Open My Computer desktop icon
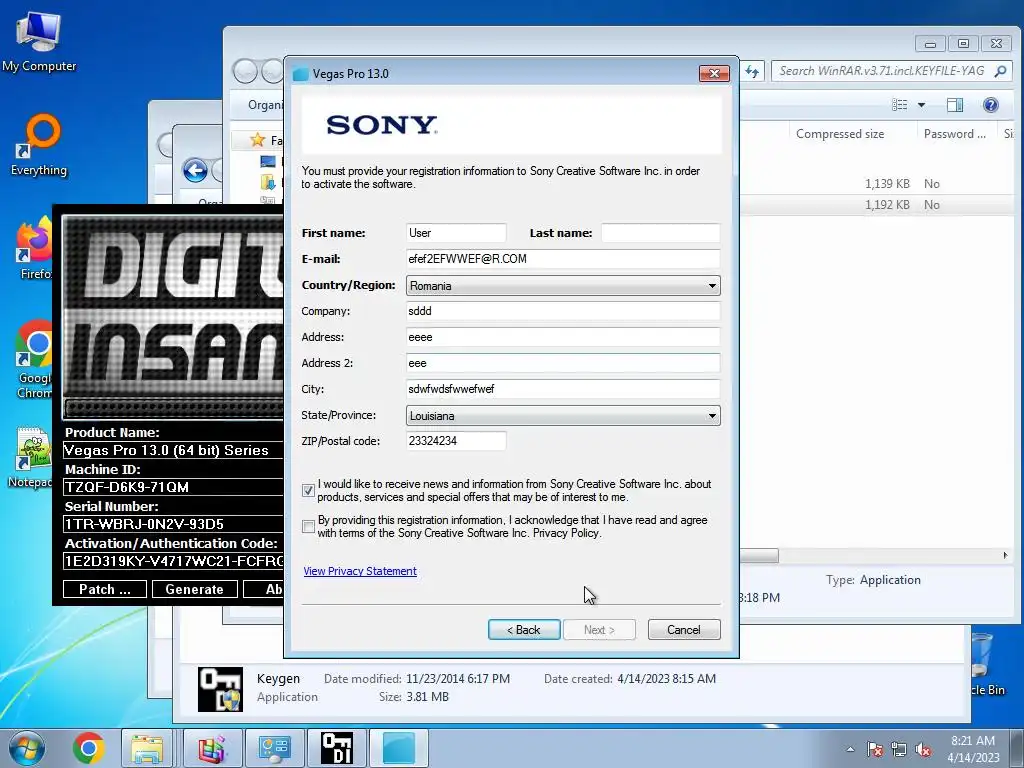1024x768 pixels. tap(39, 42)
